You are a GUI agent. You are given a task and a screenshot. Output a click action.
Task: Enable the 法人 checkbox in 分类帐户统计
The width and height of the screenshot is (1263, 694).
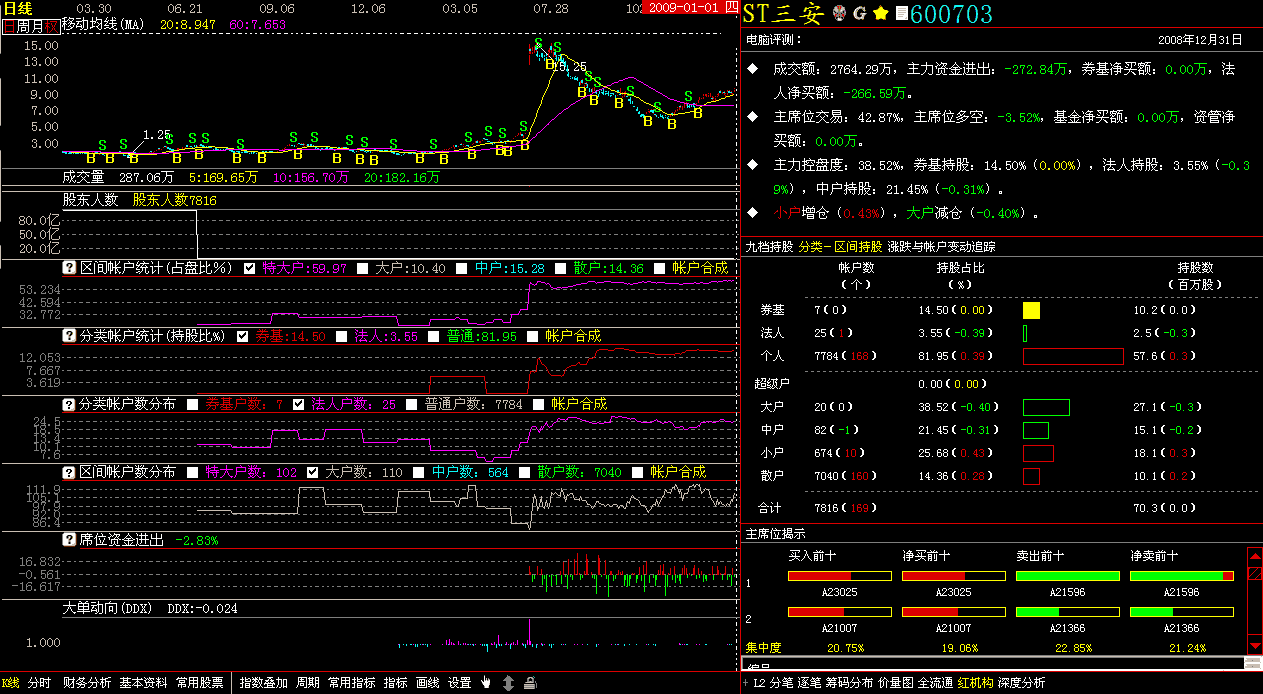pyautogui.click(x=342, y=336)
